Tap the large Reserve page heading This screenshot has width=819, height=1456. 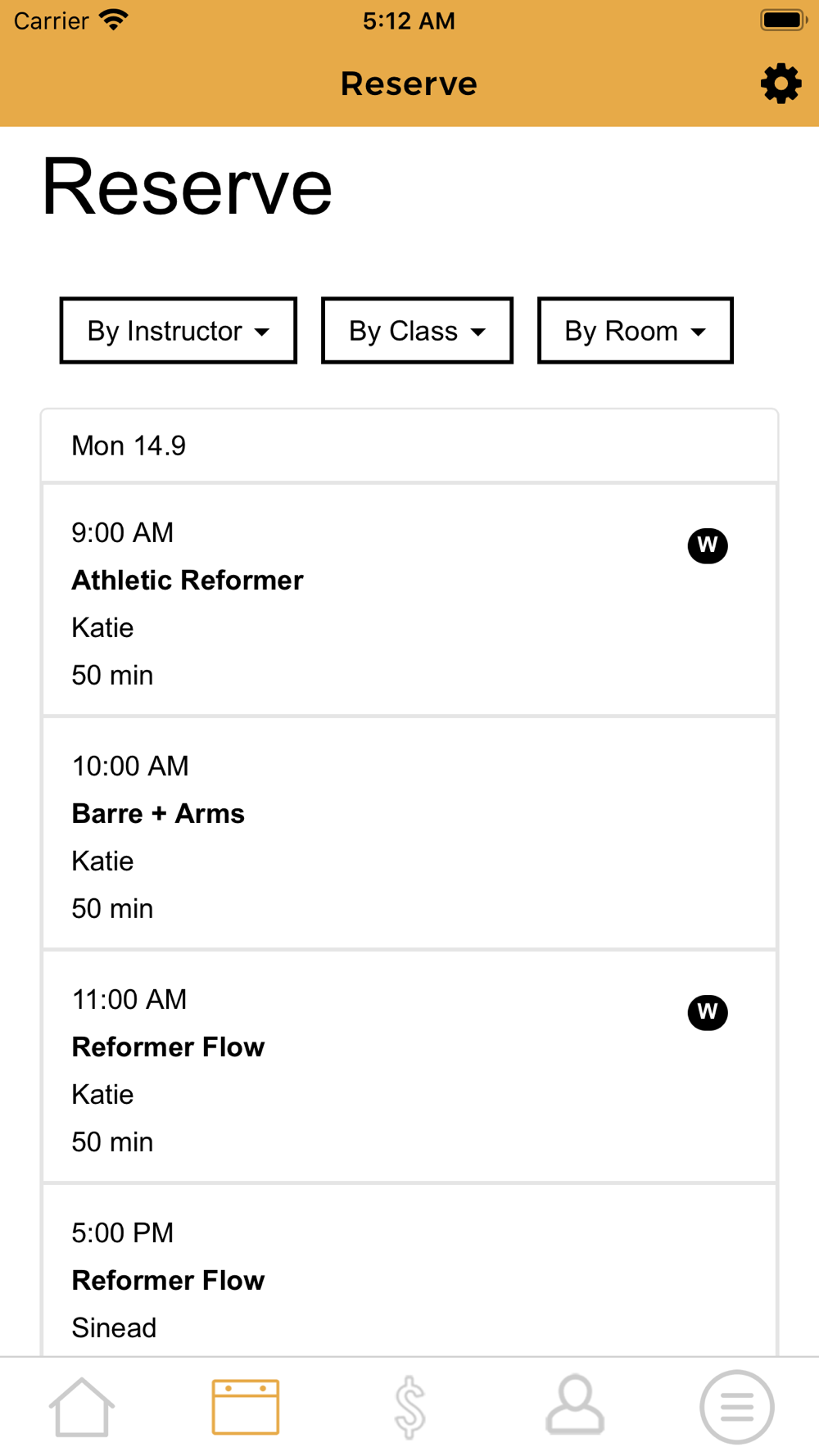187,188
